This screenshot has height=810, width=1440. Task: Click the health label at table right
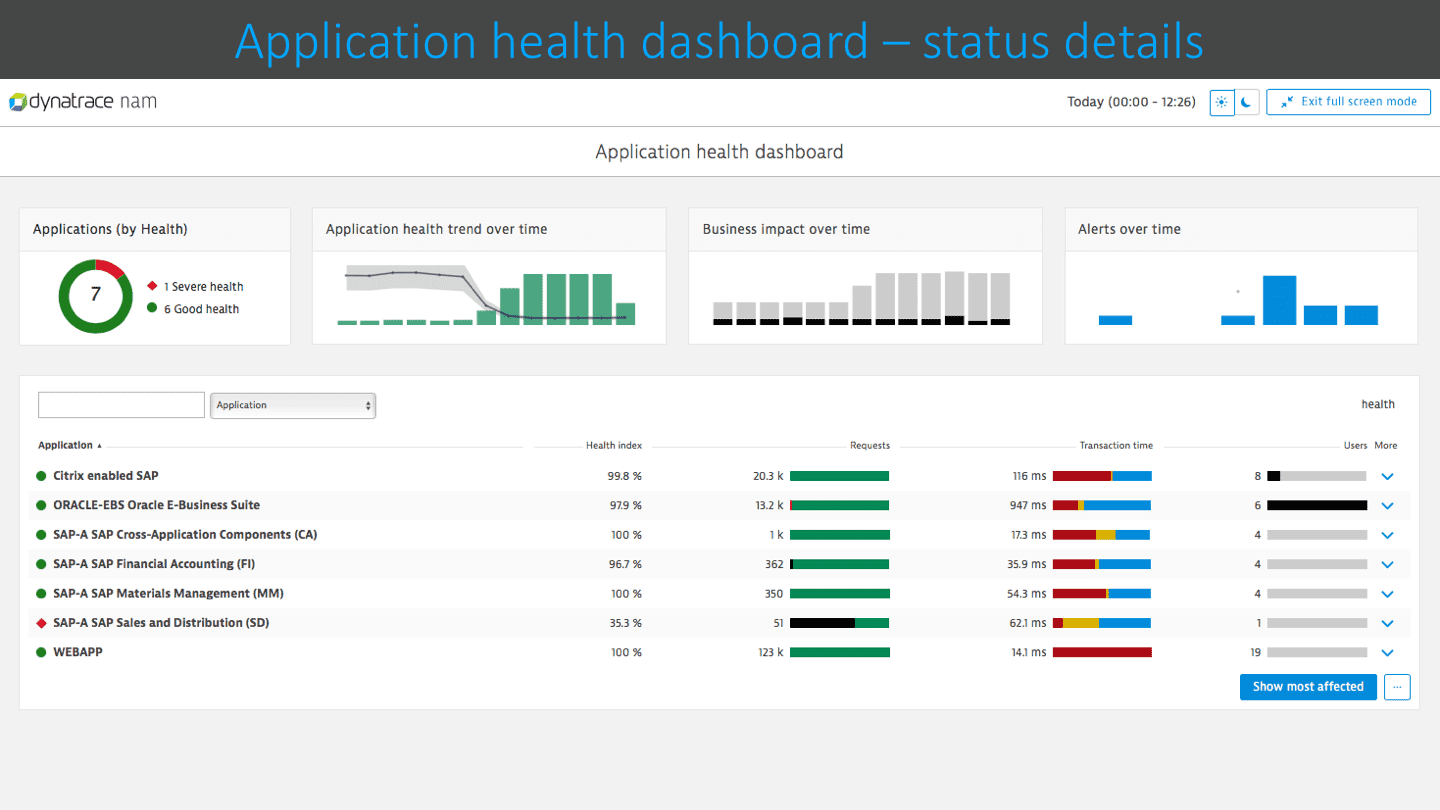1378,405
